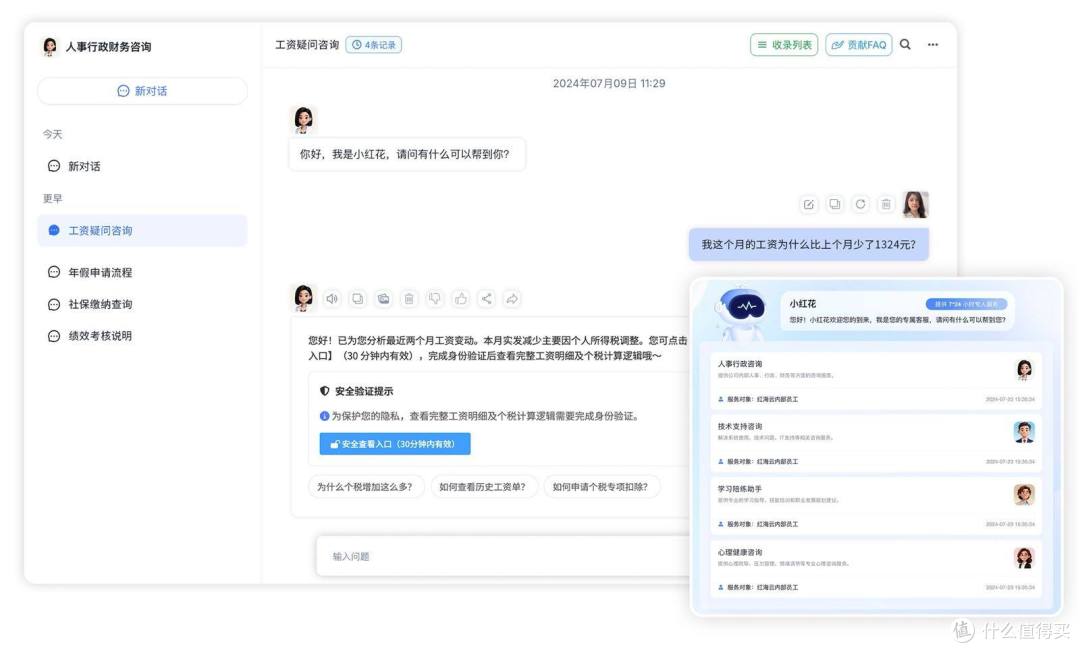The width and height of the screenshot is (1080, 653).
Task: Click the 人事行政财务咨询 assistant avatar in sidebar header
Action: click(x=50, y=46)
